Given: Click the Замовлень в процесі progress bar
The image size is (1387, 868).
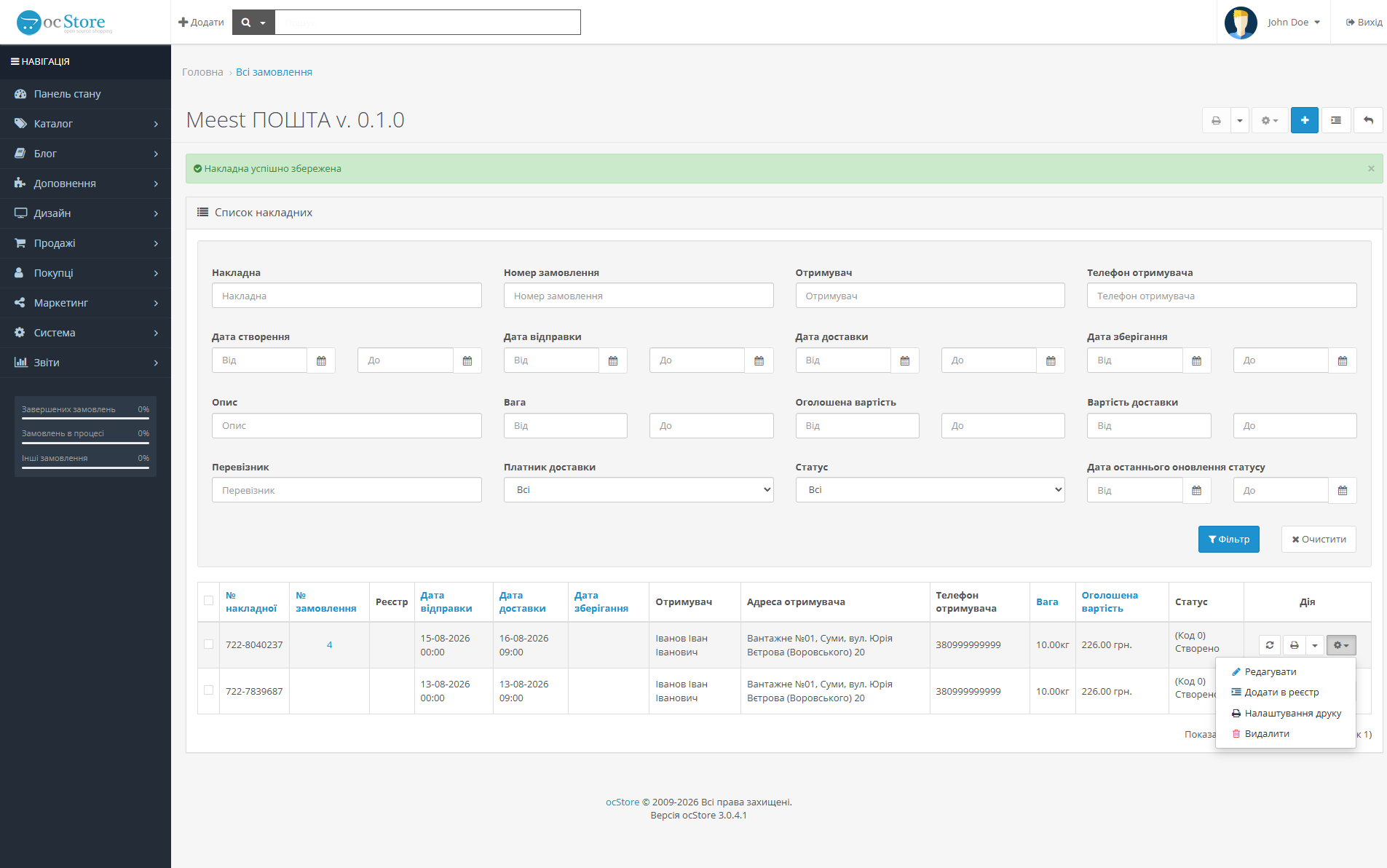Looking at the screenshot, I should coord(85,443).
